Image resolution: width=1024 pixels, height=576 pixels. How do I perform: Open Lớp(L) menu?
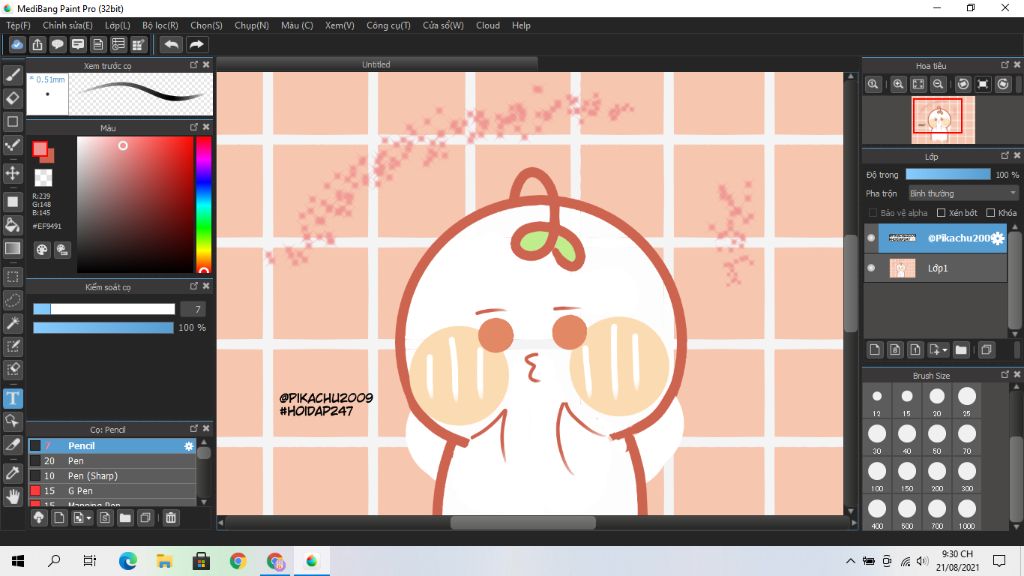(118, 25)
